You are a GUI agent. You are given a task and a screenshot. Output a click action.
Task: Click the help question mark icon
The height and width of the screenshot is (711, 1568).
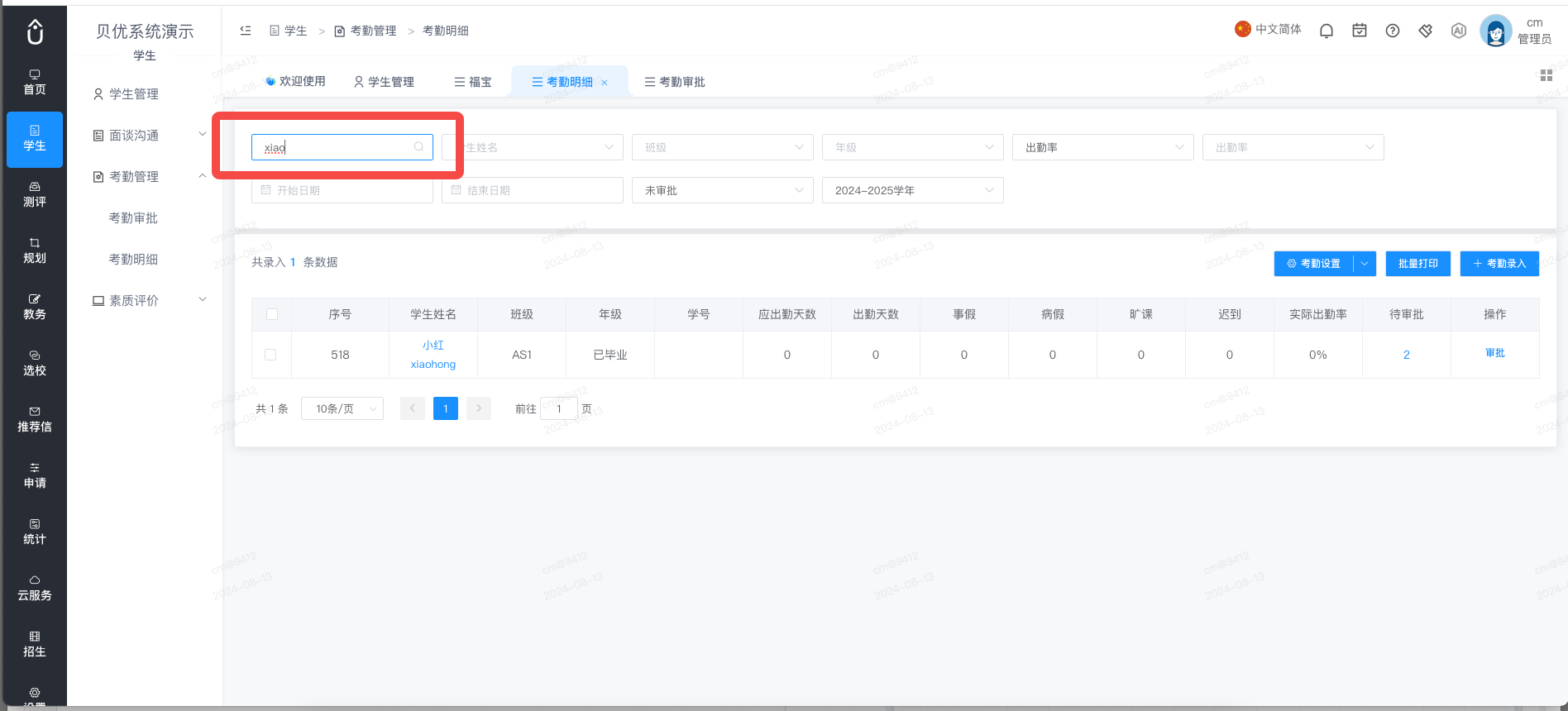coord(1393,31)
